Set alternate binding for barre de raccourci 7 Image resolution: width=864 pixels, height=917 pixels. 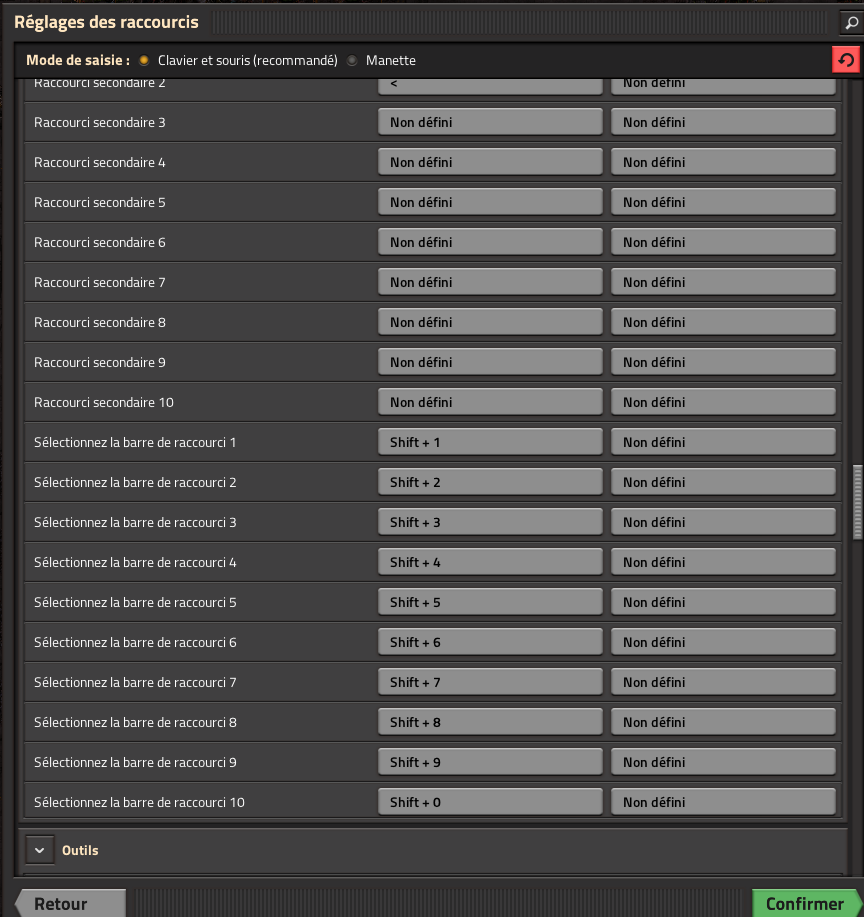click(x=723, y=682)
